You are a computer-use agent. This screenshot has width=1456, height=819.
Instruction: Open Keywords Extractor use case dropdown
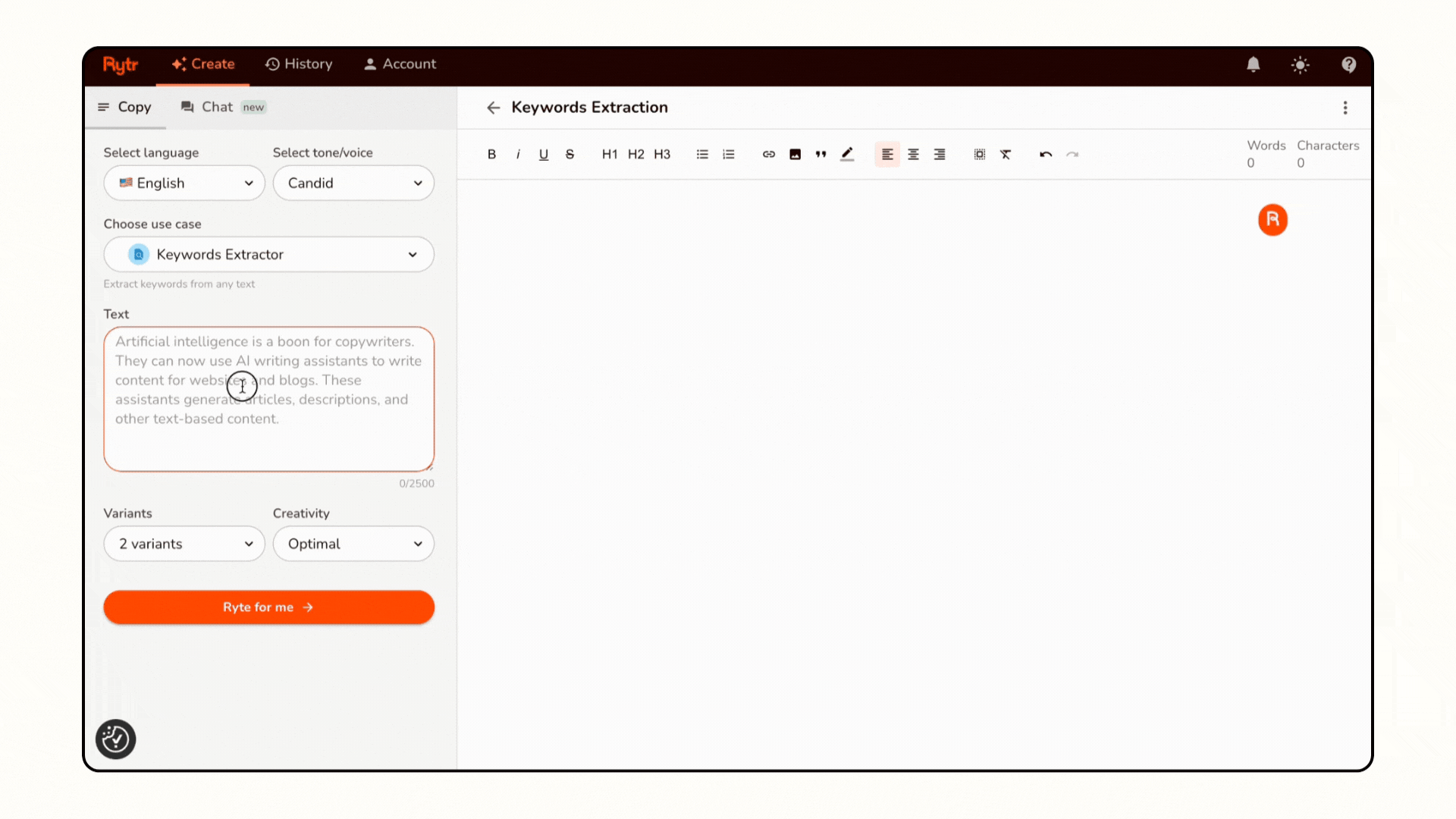(268, 254)
